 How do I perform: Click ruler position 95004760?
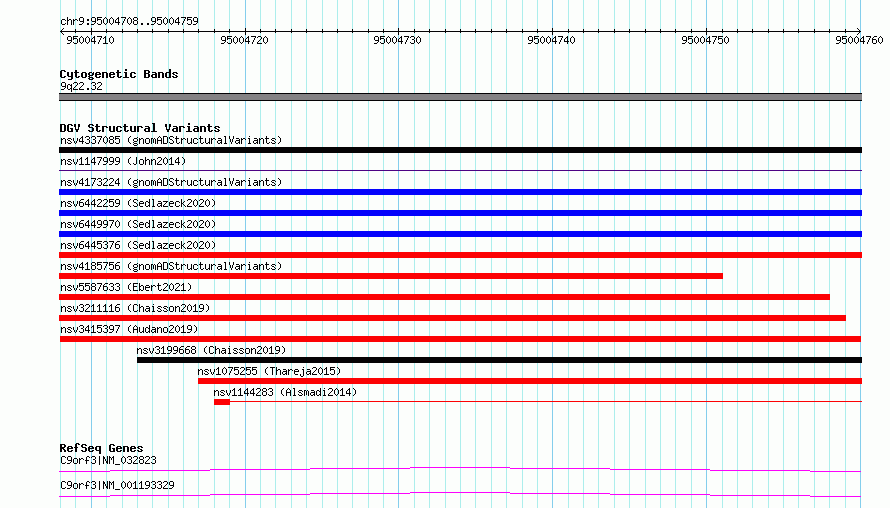click(x=859, y=40)
